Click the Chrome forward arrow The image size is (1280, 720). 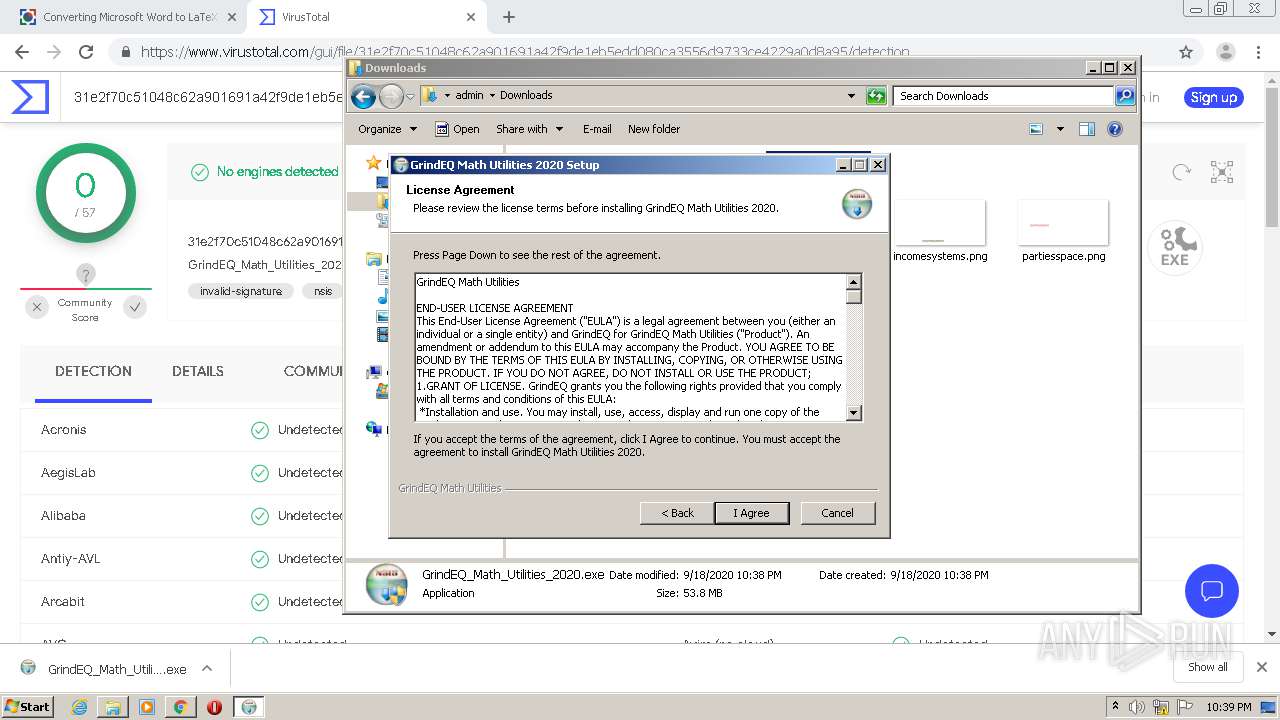click(x=54, y=52)
